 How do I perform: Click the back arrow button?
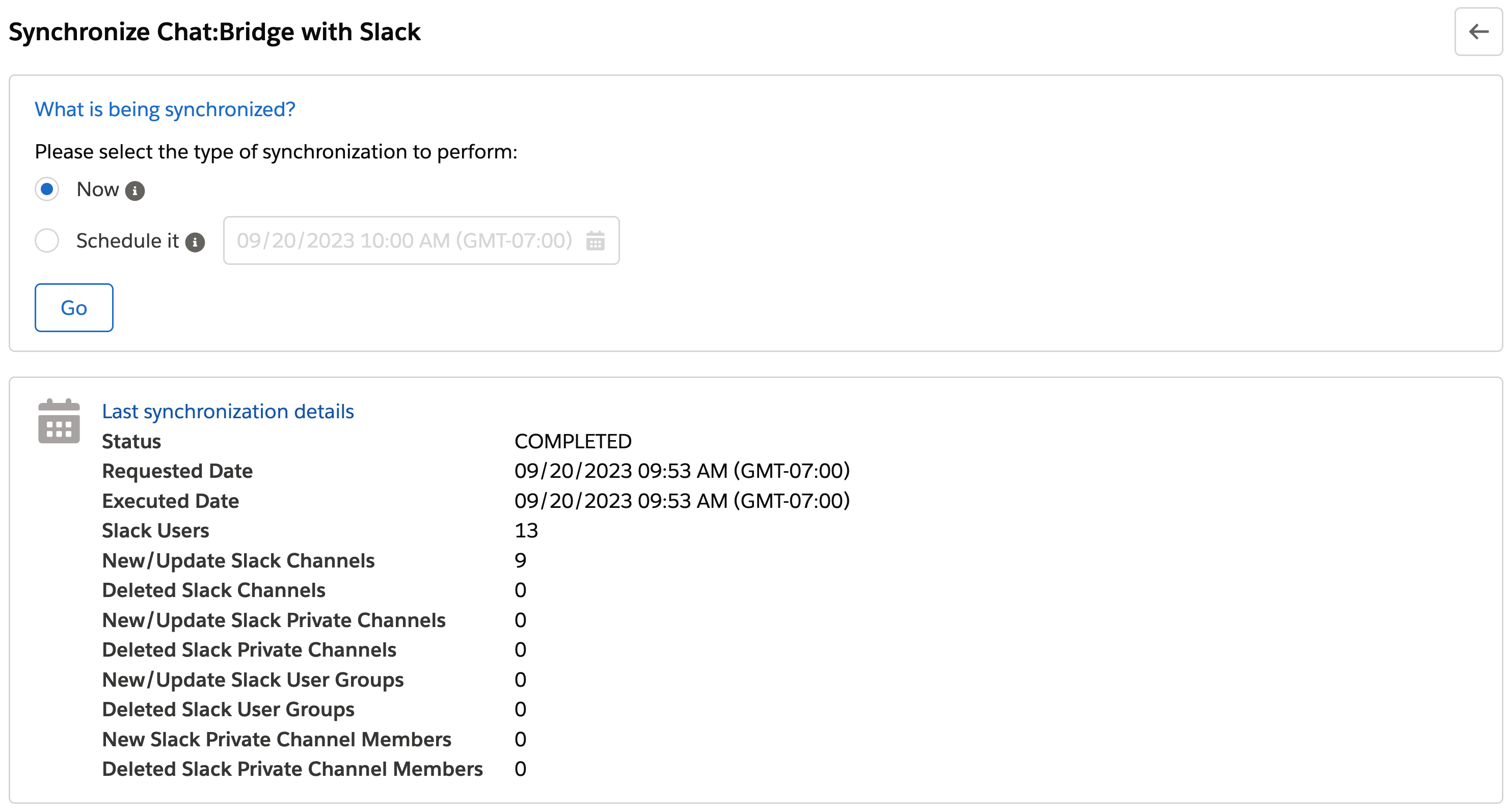pos(1478,32)
